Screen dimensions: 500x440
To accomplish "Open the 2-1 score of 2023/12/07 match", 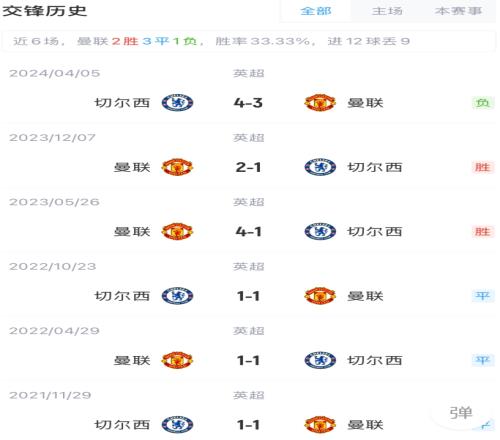I will coord(248,167).
